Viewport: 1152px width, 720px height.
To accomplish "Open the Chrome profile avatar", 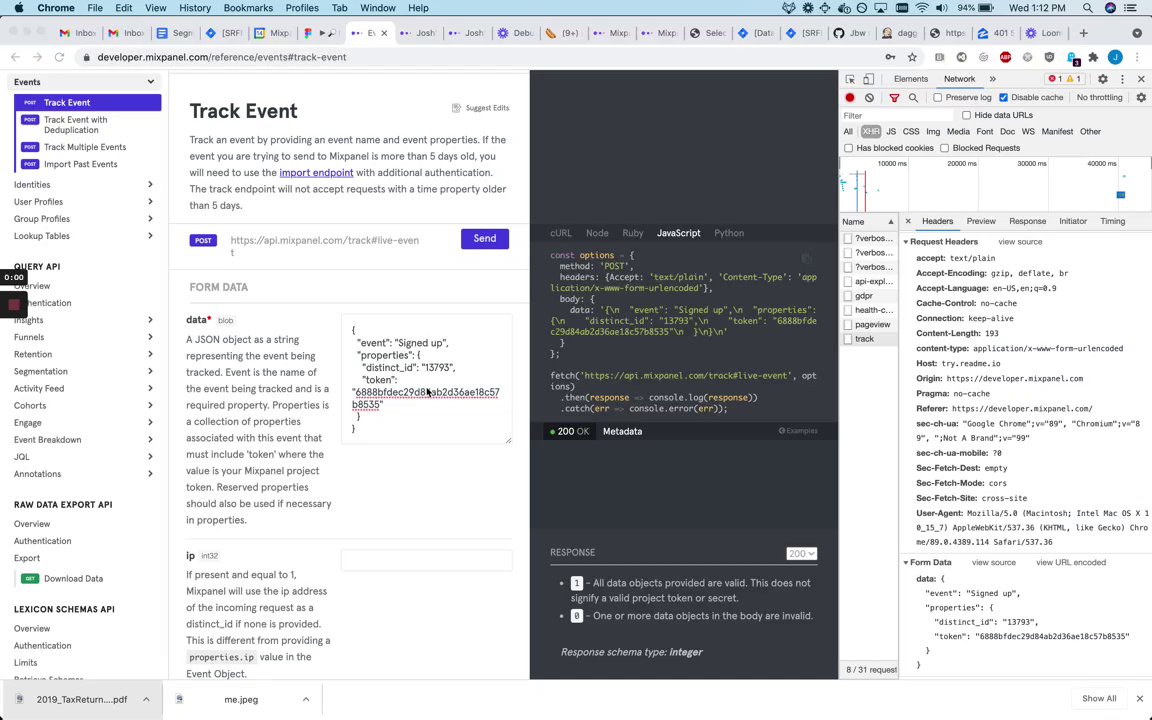I will pyautogui.click(x=1115, y=57).
